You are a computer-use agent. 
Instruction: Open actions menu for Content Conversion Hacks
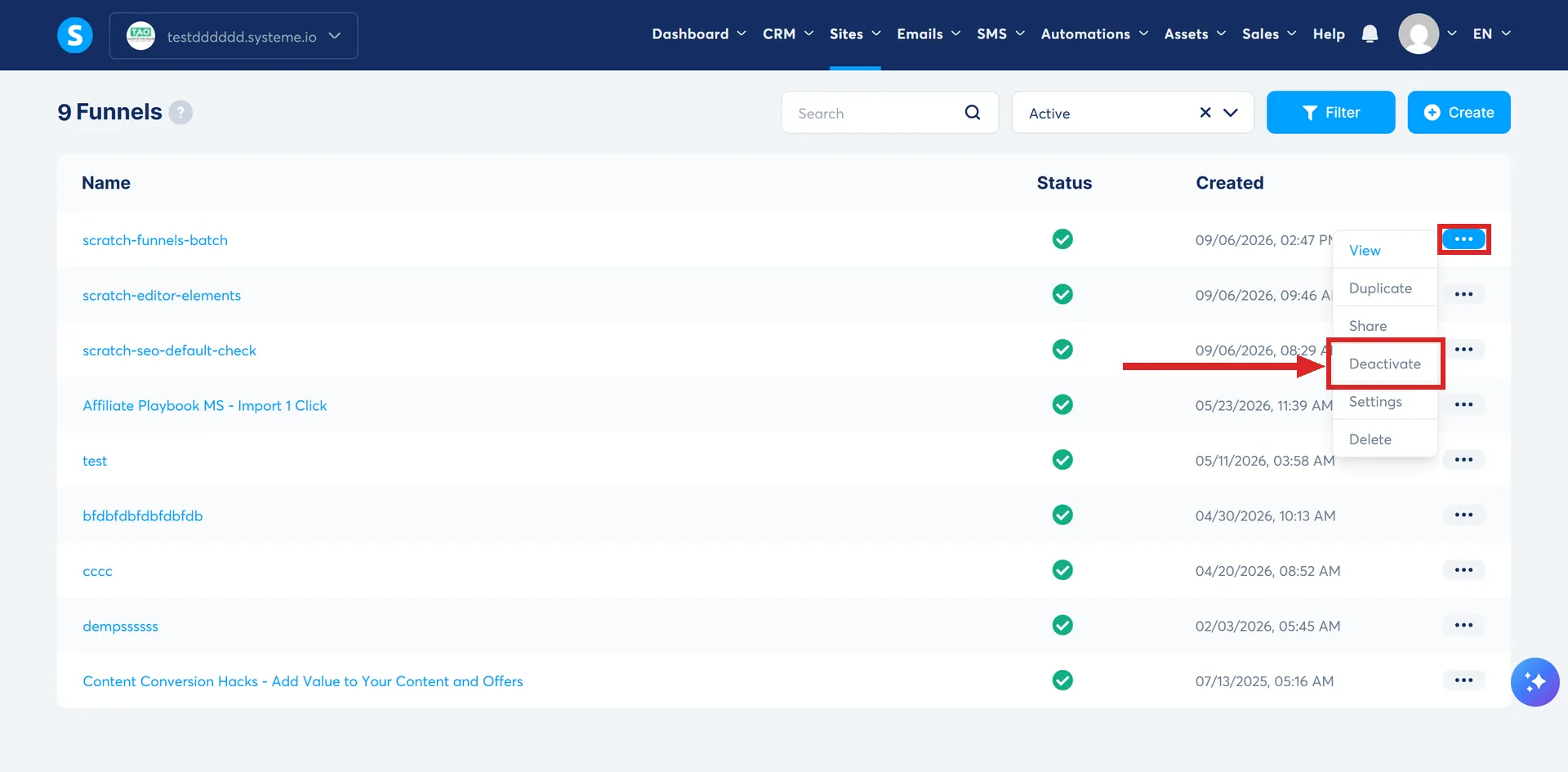tap(1463, 681)
